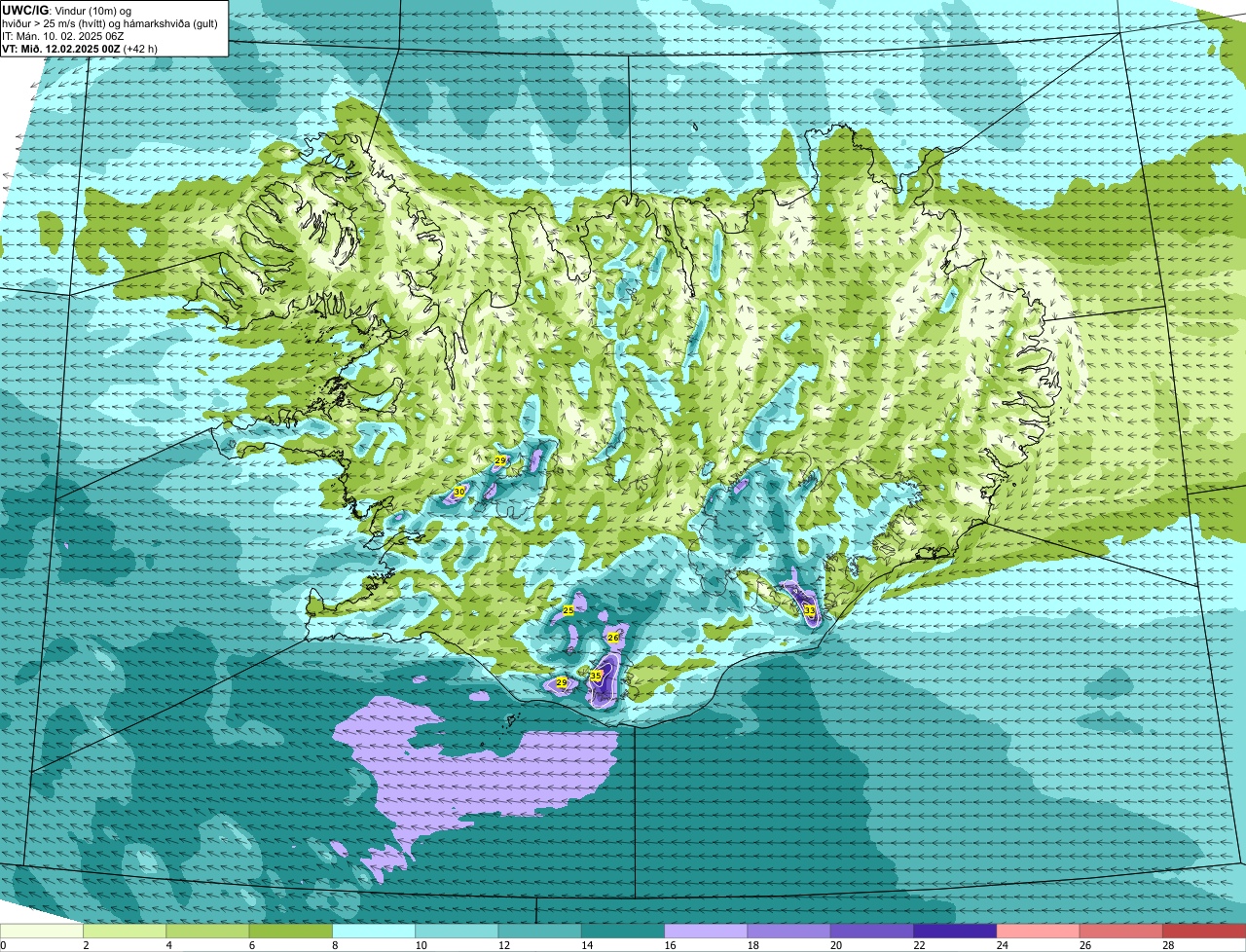Click the yellow gust label 30

coord(459,493)
